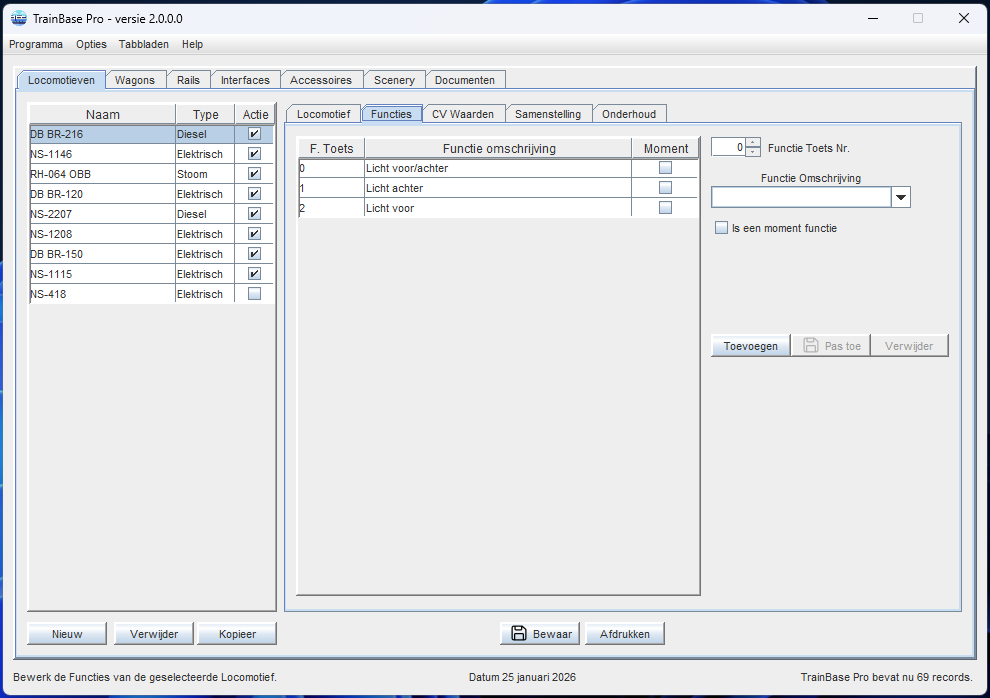Image resolution: width=990 pixels, height=698 pixels.
Task: Open the Onderhoud tab
Action: [629, 114]
